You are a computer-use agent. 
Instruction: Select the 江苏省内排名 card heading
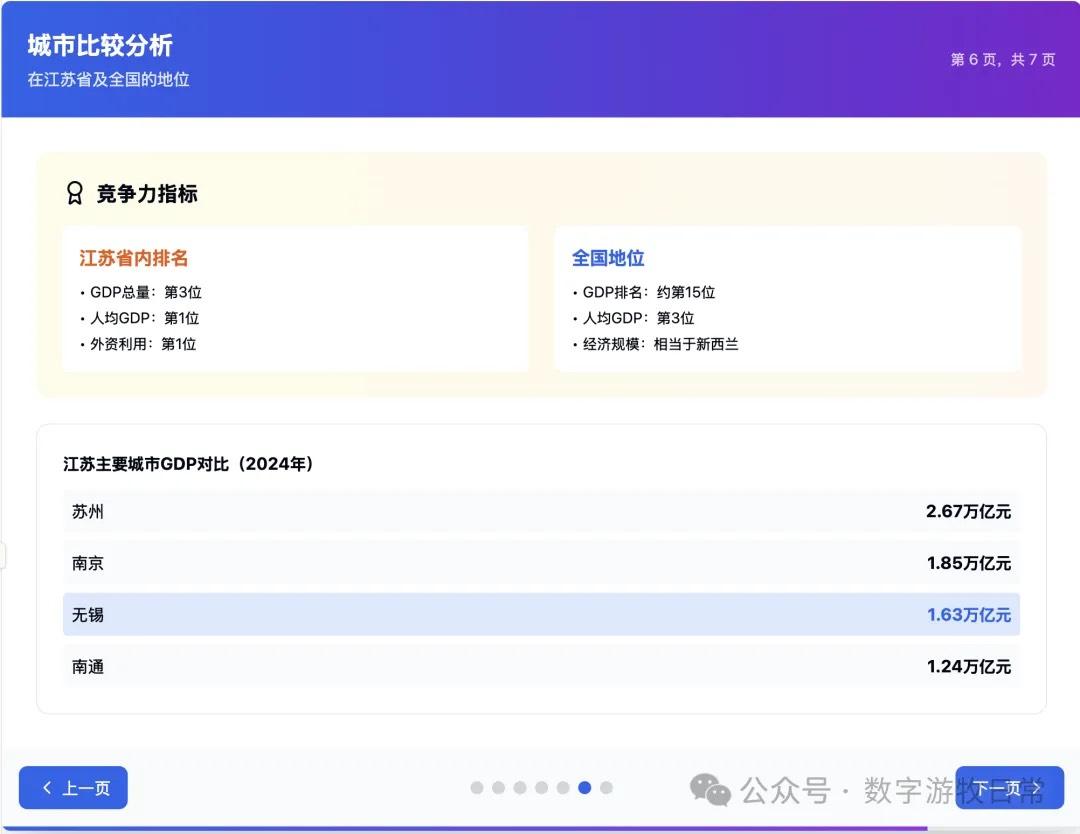tap(134, 257)
